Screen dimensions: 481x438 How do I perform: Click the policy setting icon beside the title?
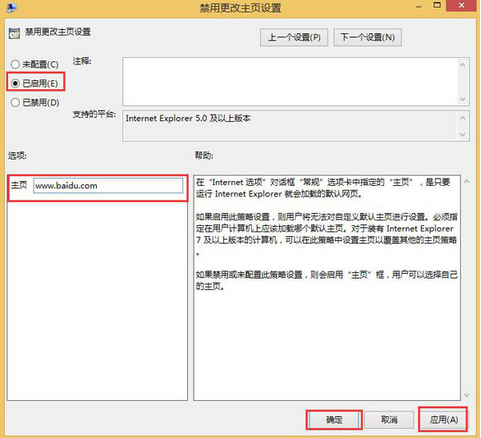pos(14,33)
